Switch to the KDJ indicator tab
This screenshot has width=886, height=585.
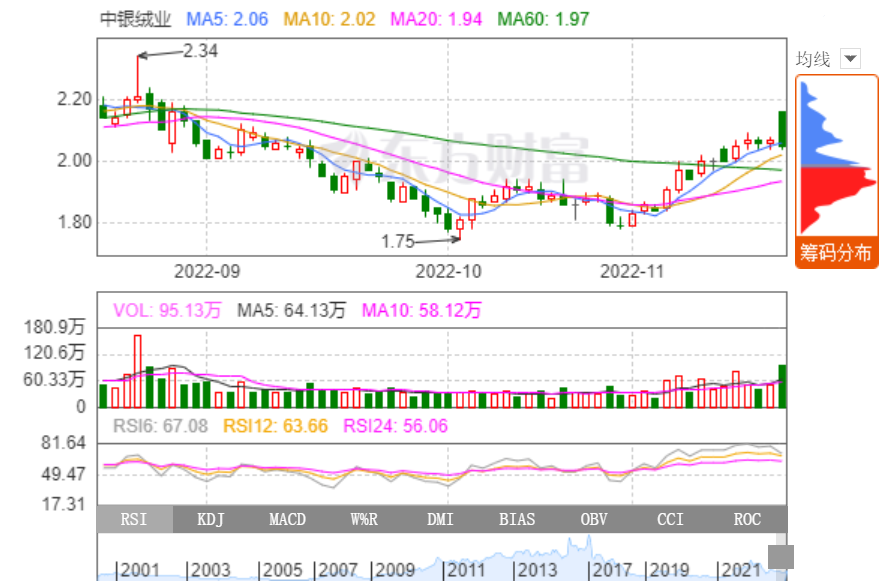point(210,519)
